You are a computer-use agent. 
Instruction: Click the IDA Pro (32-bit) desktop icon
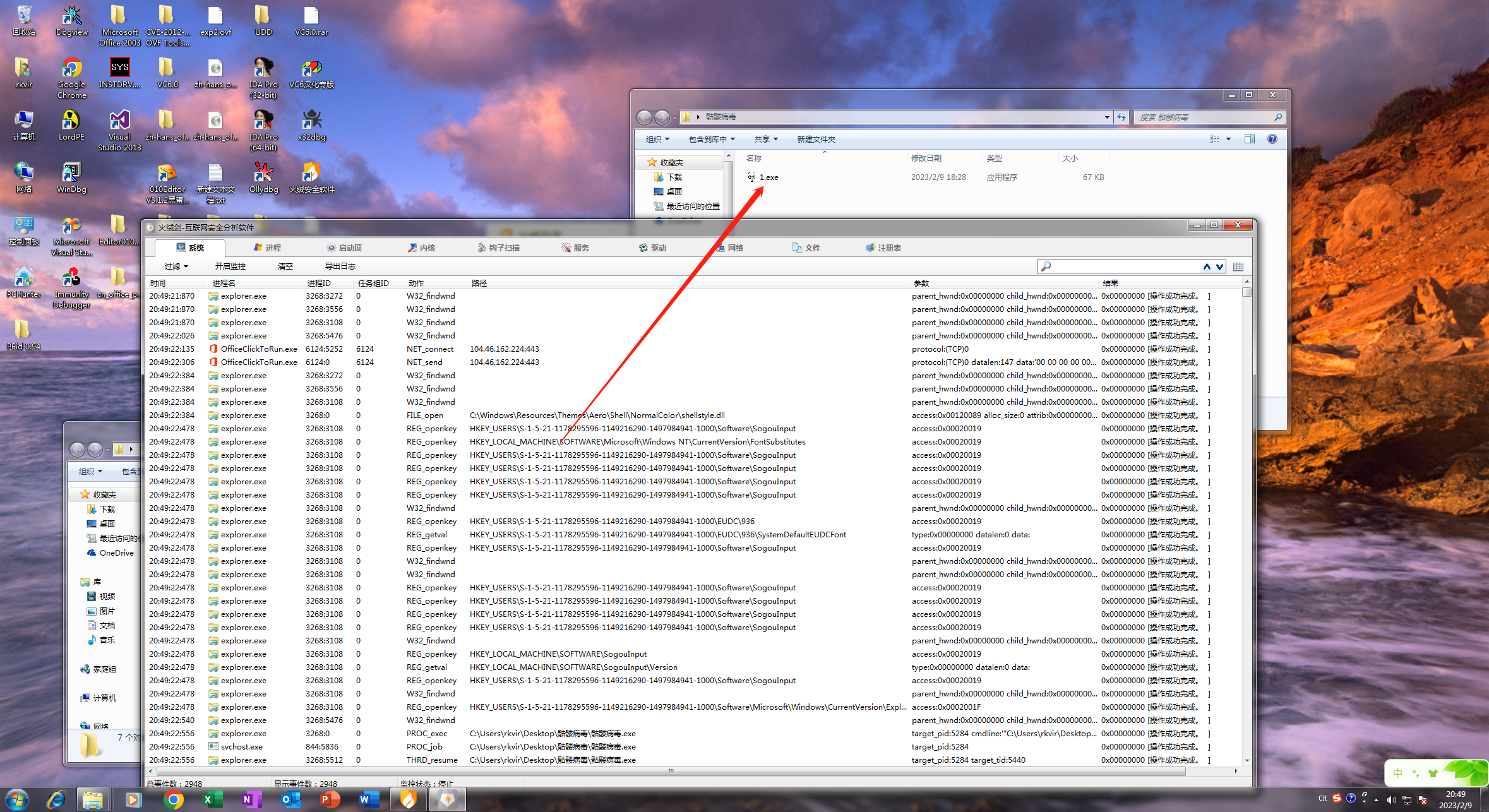point(263,78)
